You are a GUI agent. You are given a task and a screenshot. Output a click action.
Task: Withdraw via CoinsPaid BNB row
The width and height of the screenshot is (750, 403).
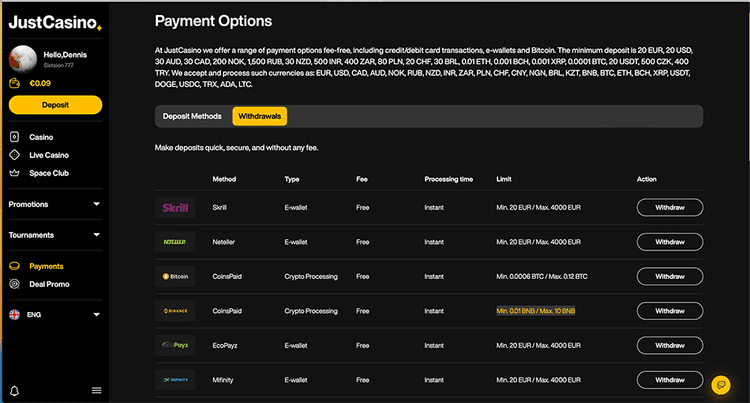pos(670,311)
